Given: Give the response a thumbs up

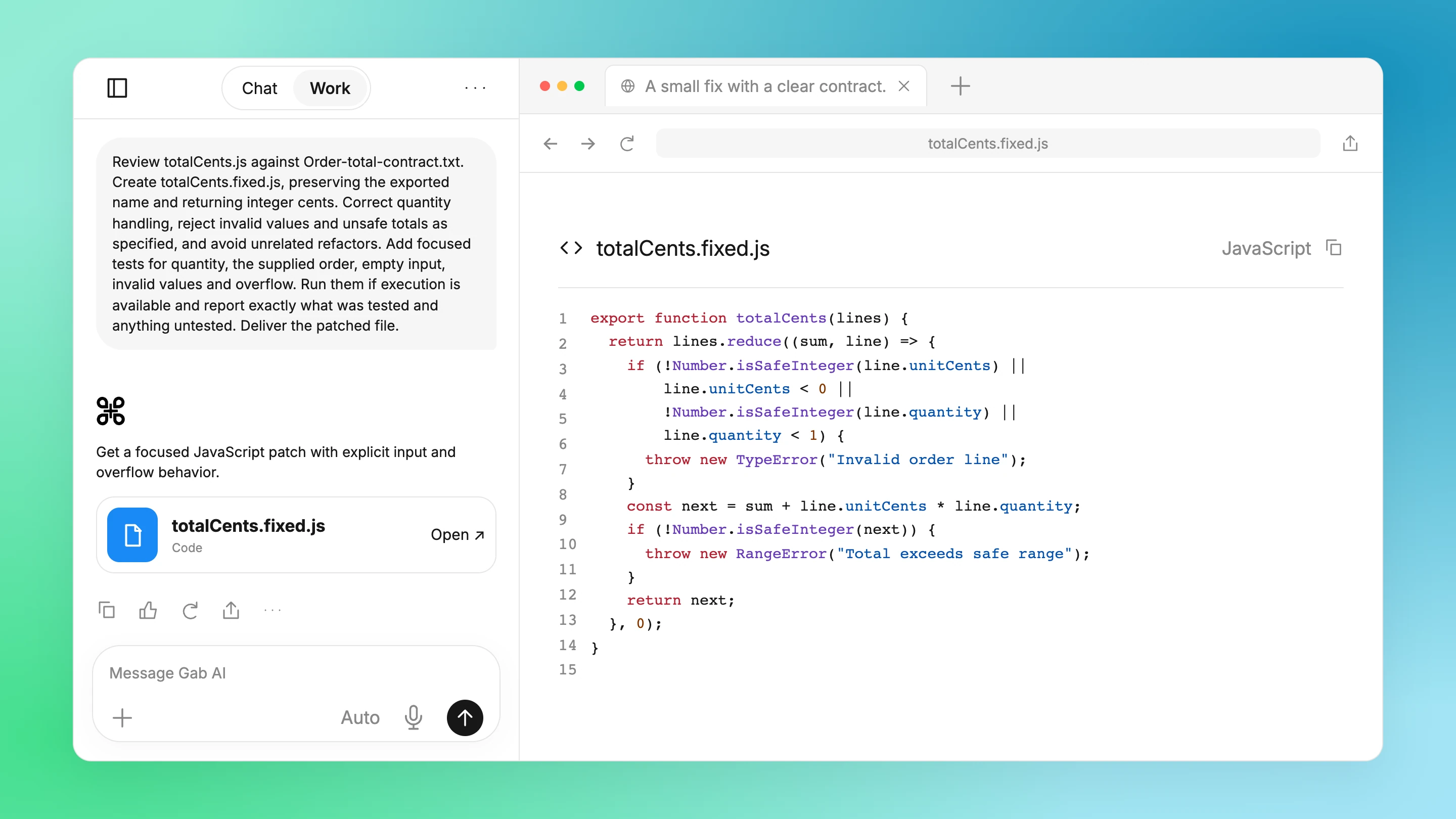Looking at the screenshot, I should pos(148,610).
